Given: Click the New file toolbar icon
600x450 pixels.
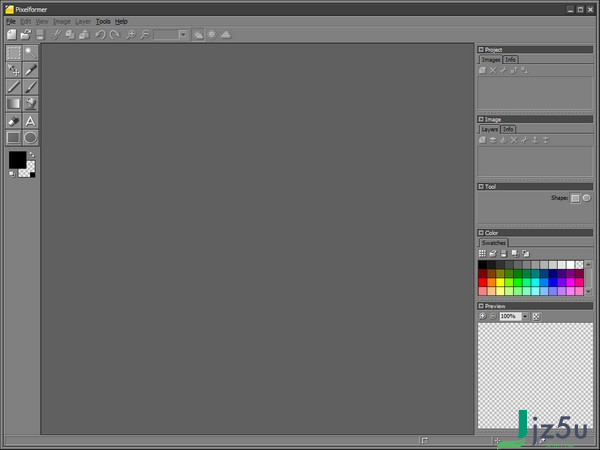Looking at the screenshot, I should (x=12, y=35).
